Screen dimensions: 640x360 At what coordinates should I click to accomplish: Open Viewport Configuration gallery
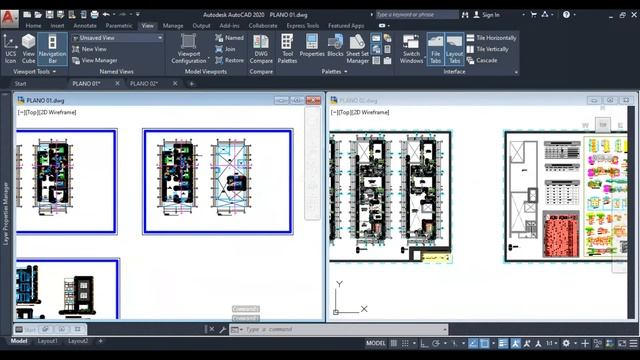(189, 49)
